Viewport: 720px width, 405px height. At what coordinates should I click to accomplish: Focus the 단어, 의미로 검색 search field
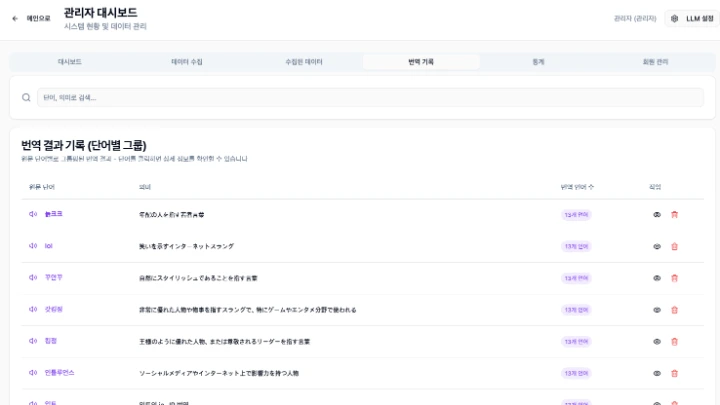click(370, 97)
